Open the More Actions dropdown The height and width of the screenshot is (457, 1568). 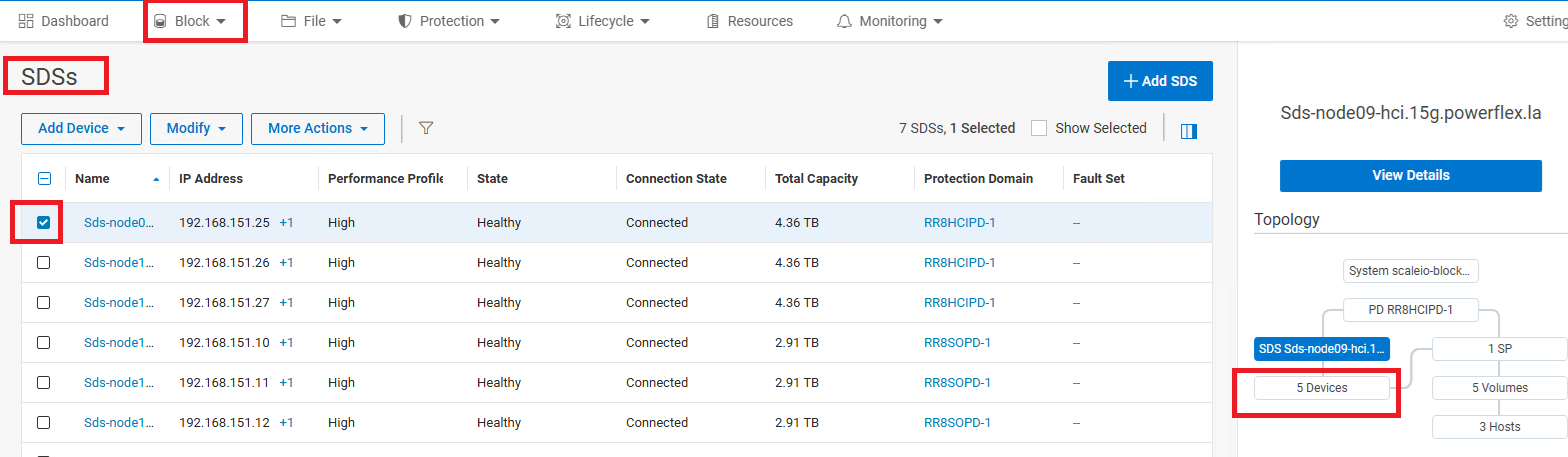coord(318,128)
